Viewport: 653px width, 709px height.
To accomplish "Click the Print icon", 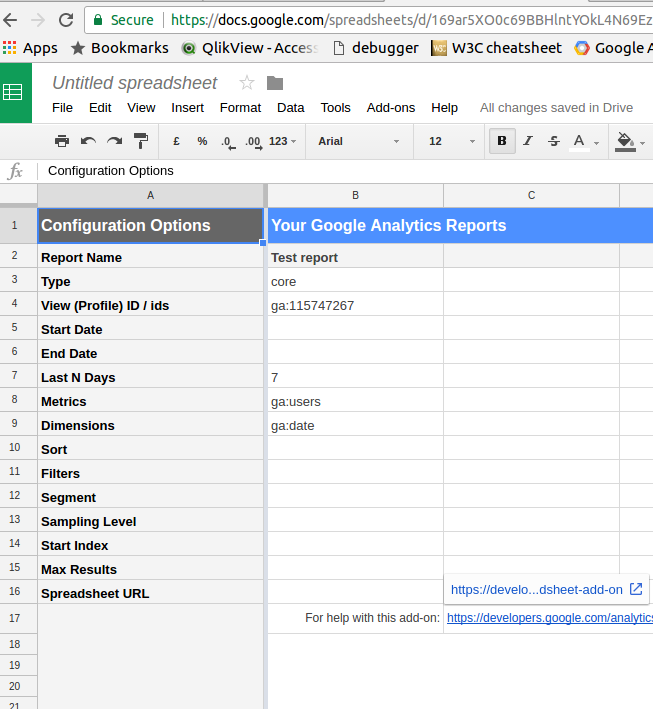I will tap(62, 141).
